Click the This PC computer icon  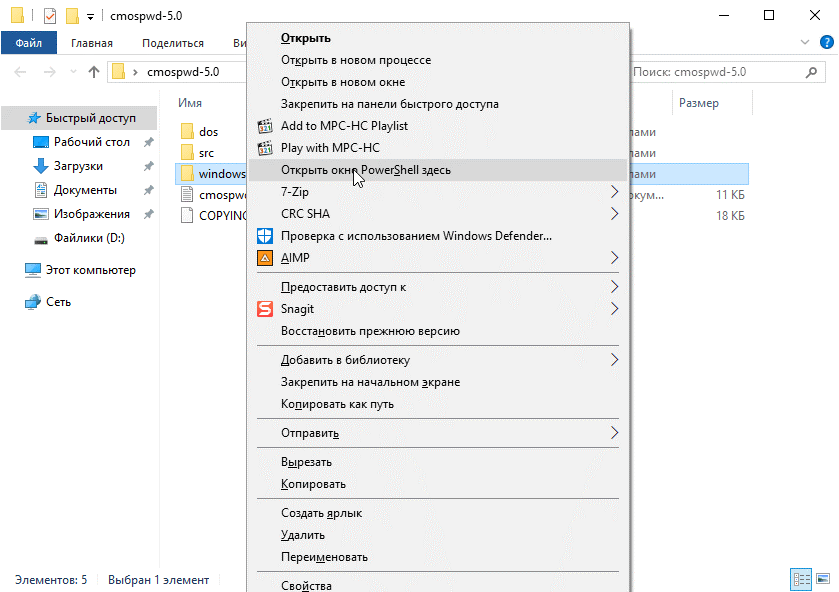[34, 270]
